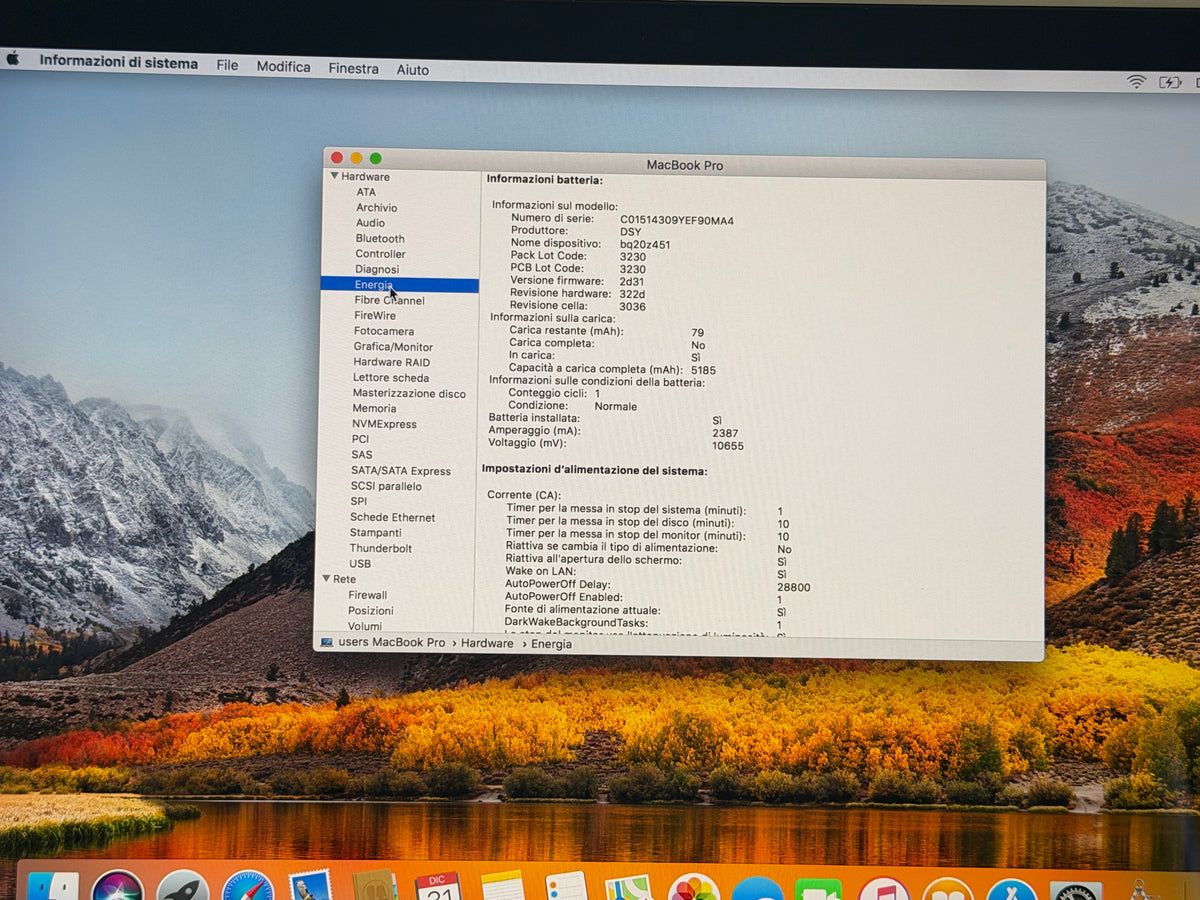Open the Informazioni di sistema menu
The height and width of the screenshot is (900, 1200).
[x=119, y=62]
